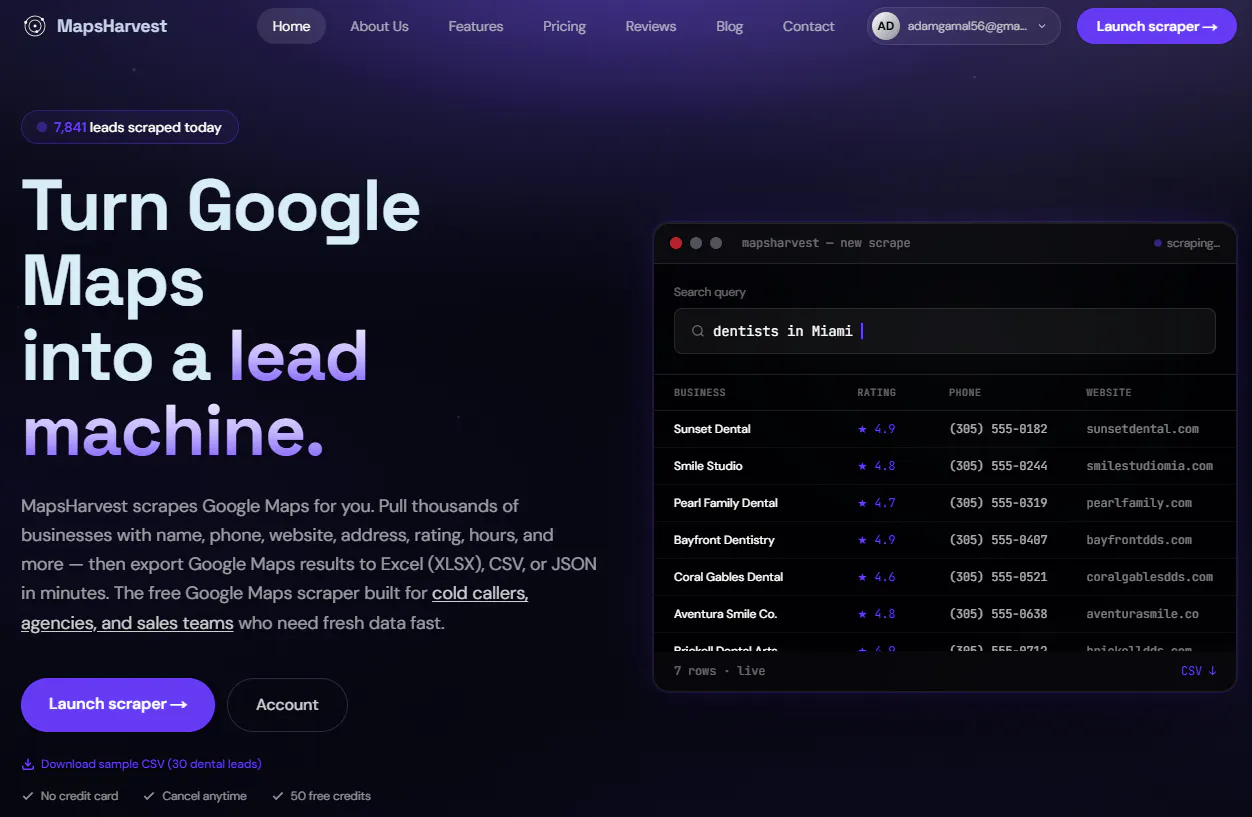1252x817 pixels.
Task: Click the PHONE column header
Action: (965, 393)
